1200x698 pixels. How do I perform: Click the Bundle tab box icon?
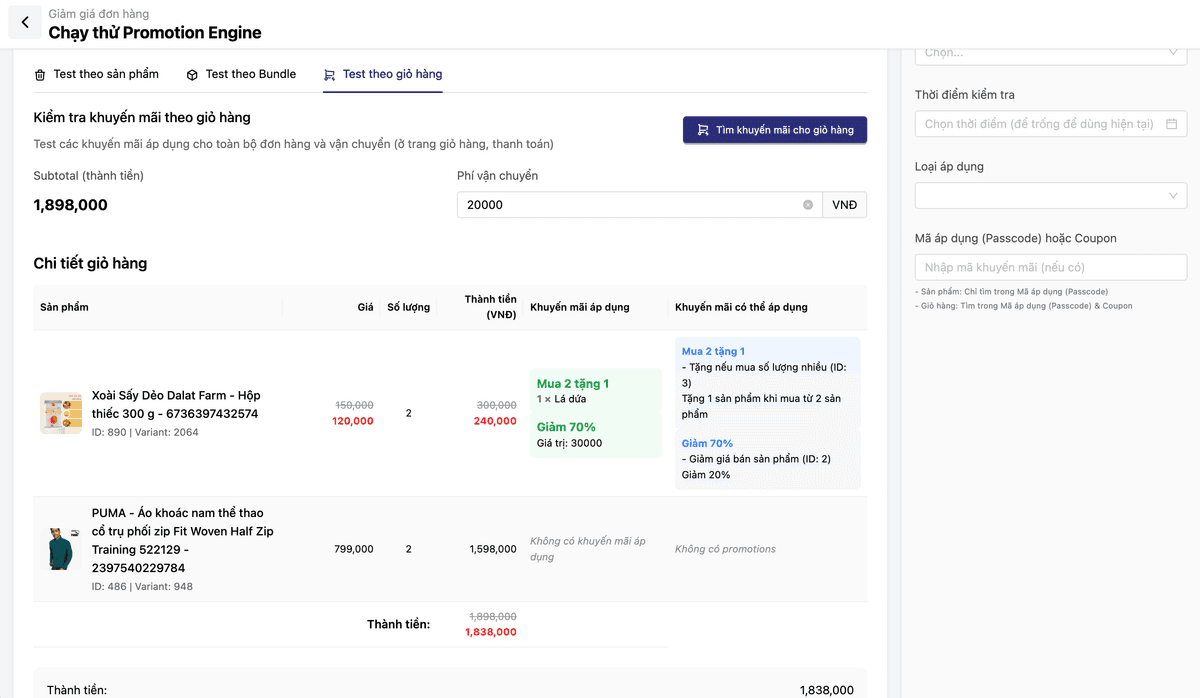pos(192,75)
